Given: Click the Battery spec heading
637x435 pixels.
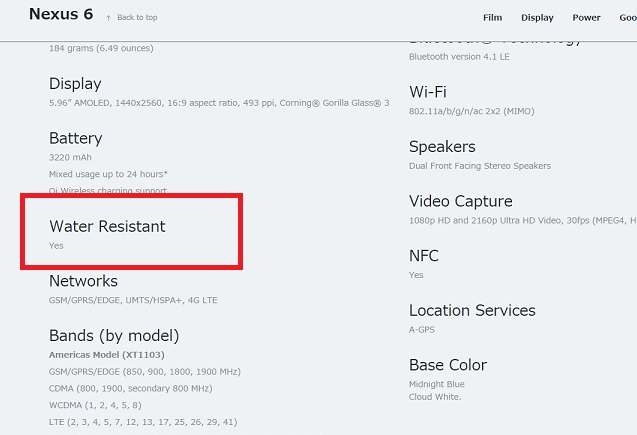Looking at the screenshot, I should [x=75, y=138].
